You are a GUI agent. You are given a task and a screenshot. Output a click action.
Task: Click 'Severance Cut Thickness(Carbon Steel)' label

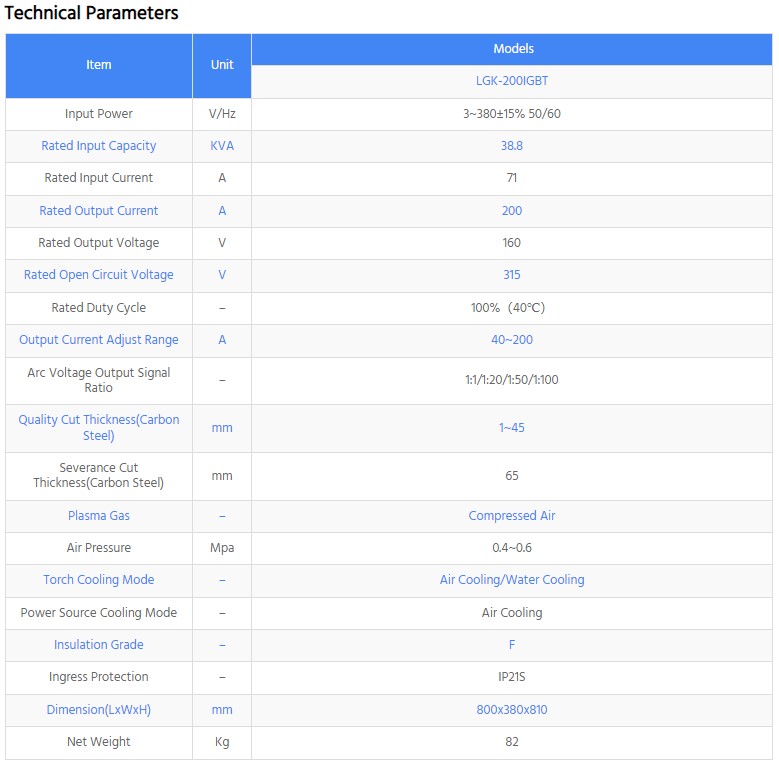pos(98,475)
